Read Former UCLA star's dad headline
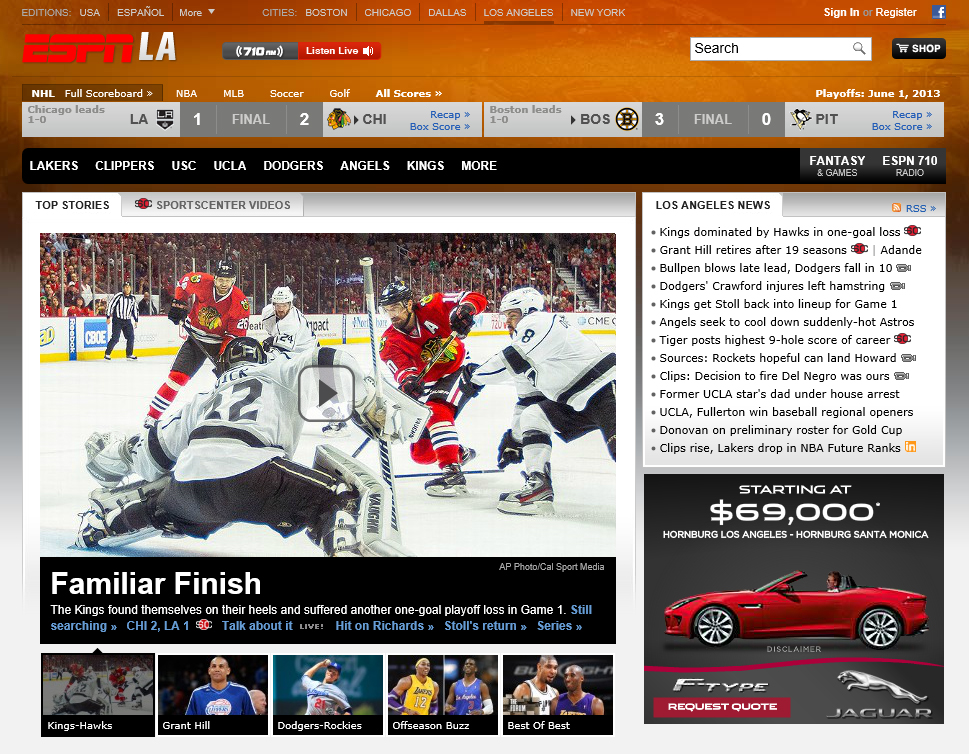The height and width of the screenshot is (754, 969). click(779, 394)
